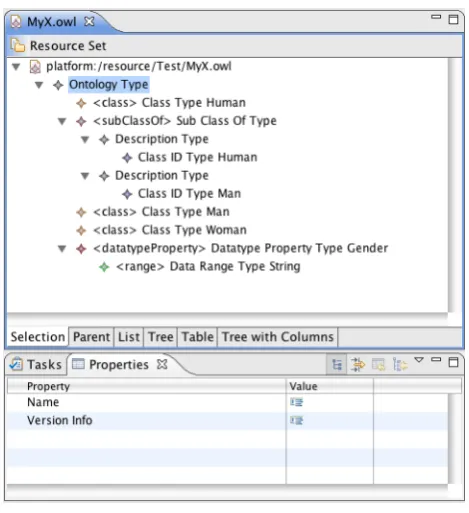Minimize the Properties view pane
The width and height of the screenshot is (469, 513).
click(436, 360)
